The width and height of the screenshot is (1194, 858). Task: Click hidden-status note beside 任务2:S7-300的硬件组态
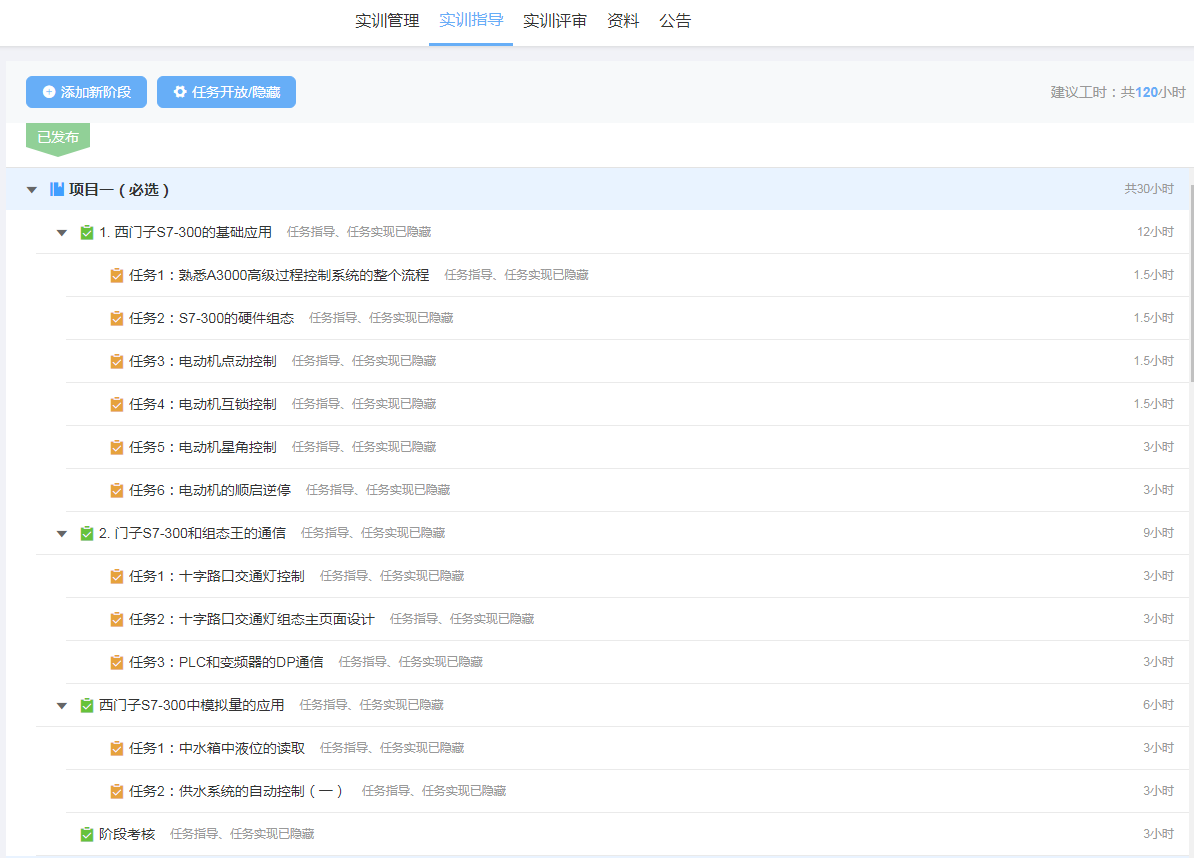(381, 318)
